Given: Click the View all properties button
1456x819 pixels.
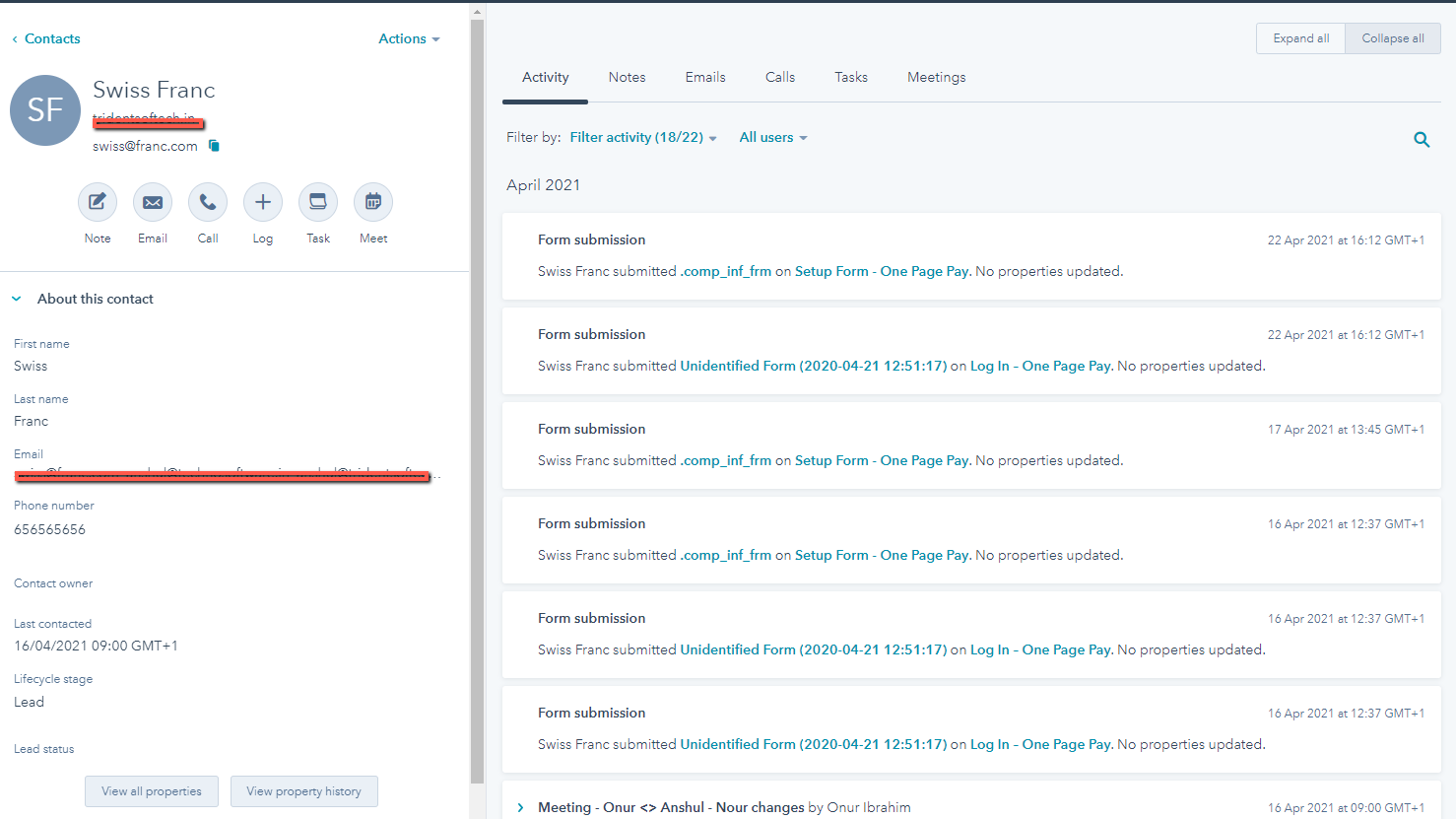Looking at the screenshot, I should click(151, 791).
